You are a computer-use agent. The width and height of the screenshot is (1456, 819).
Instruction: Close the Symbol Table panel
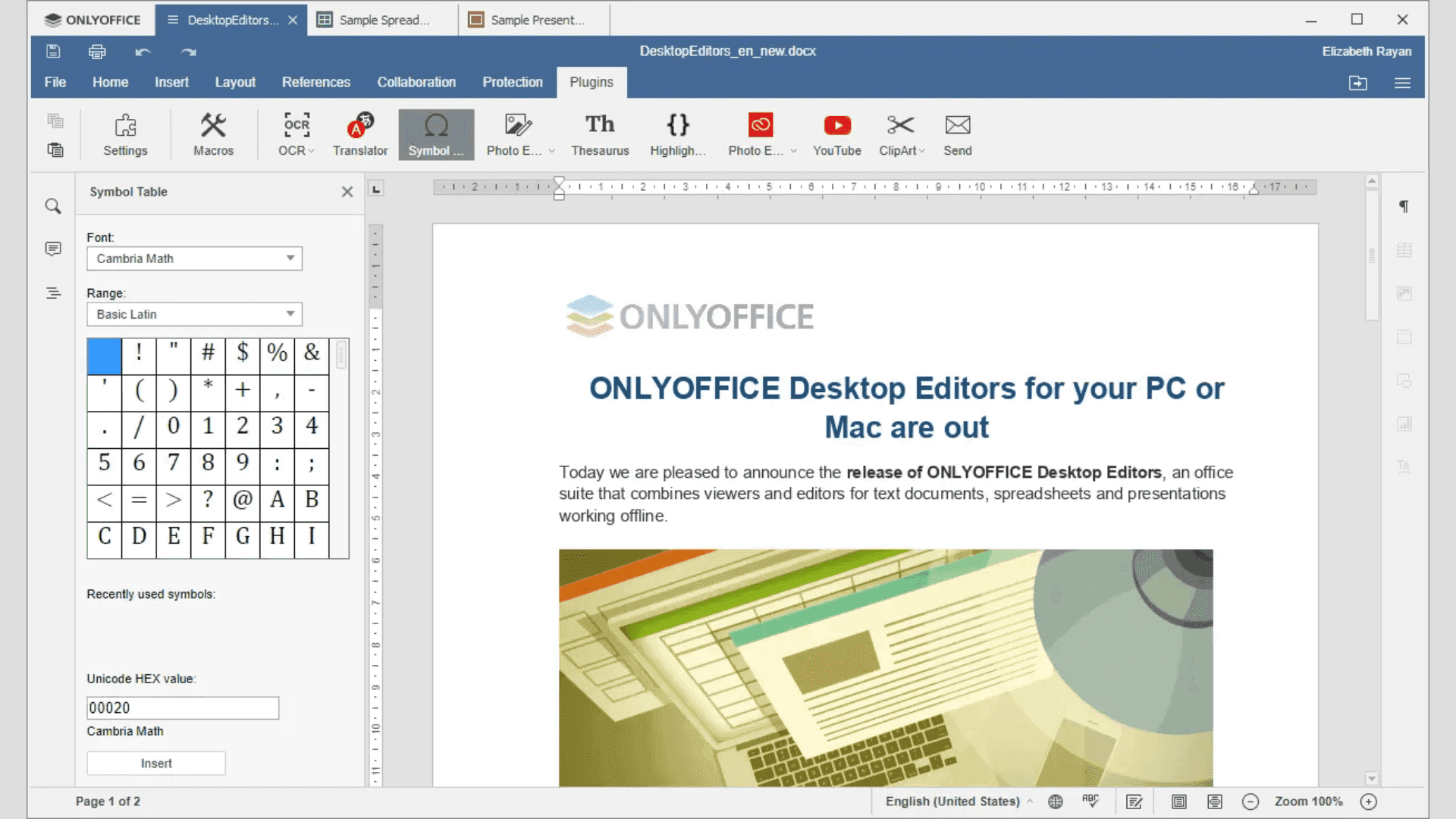(347, 192)
